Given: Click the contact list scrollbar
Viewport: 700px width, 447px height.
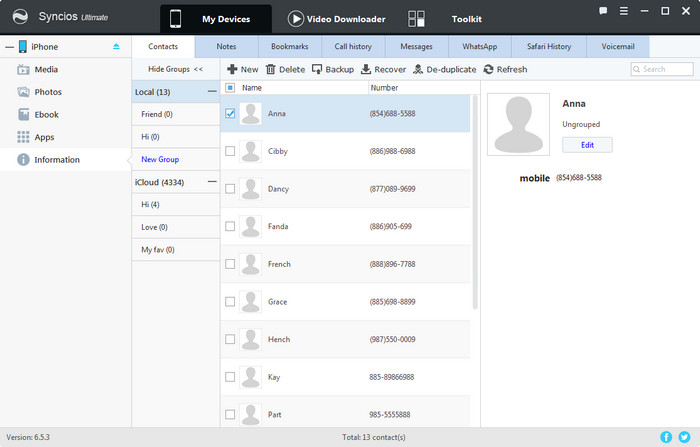Looking at the screenshot, I should click(x=475, y=202).
